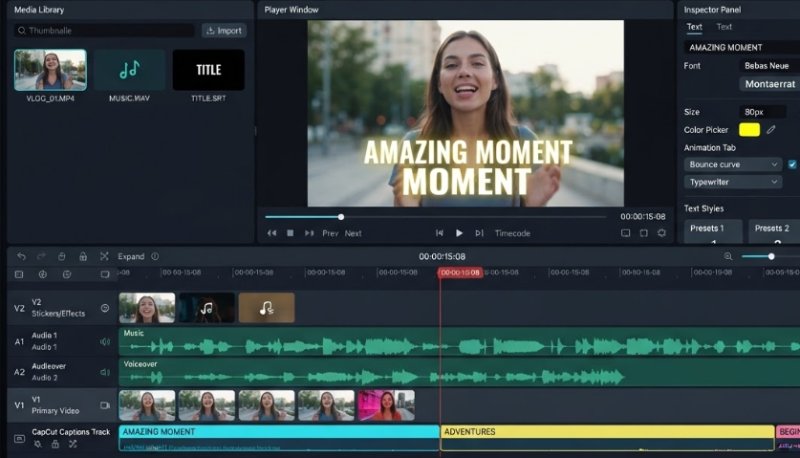Play the video preview

(459, 233)
